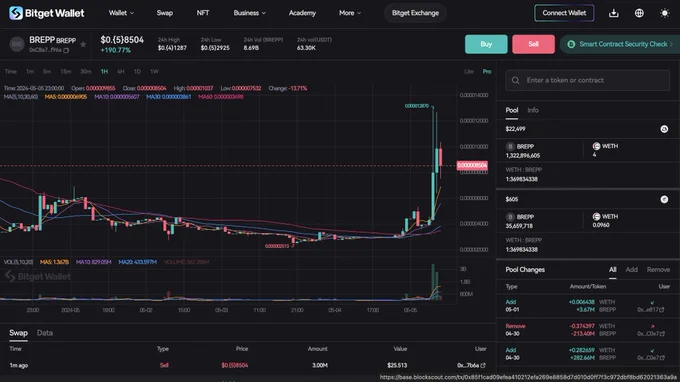Click the Bitget Wallet logo
Image resolution: width=680 pixels, height=382 pixels.
(x=46, y=13)
